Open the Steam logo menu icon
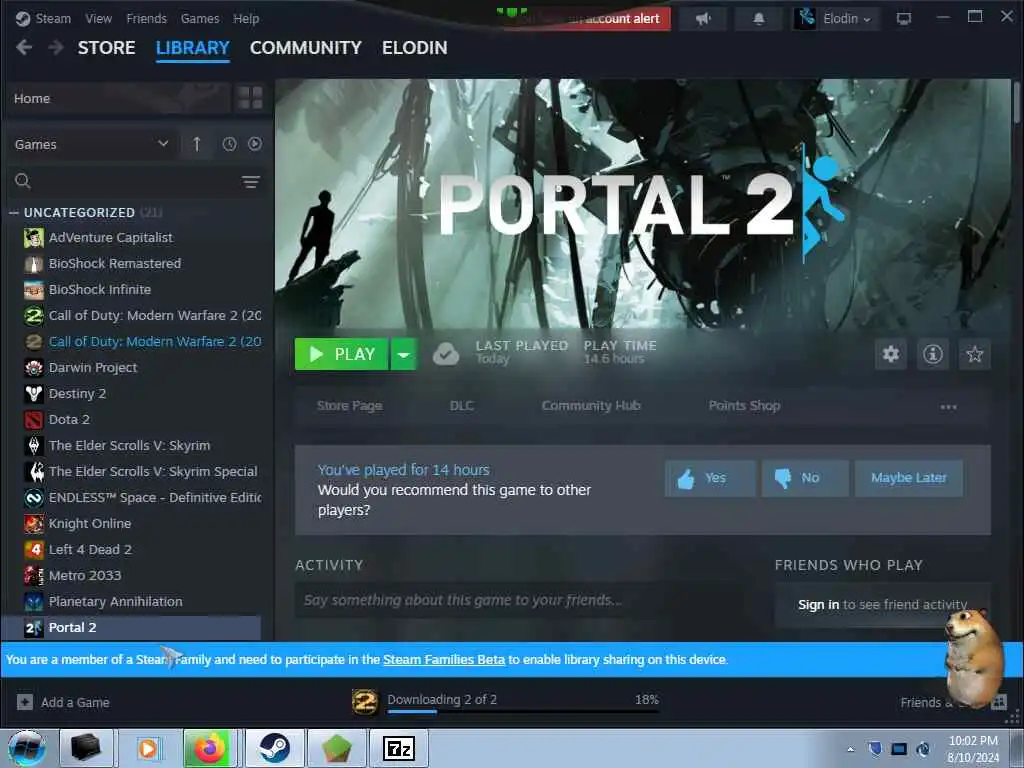Image resolution: width=1024 pixels, height=768 pixels. pyautogui.click(x=23, y=18)
